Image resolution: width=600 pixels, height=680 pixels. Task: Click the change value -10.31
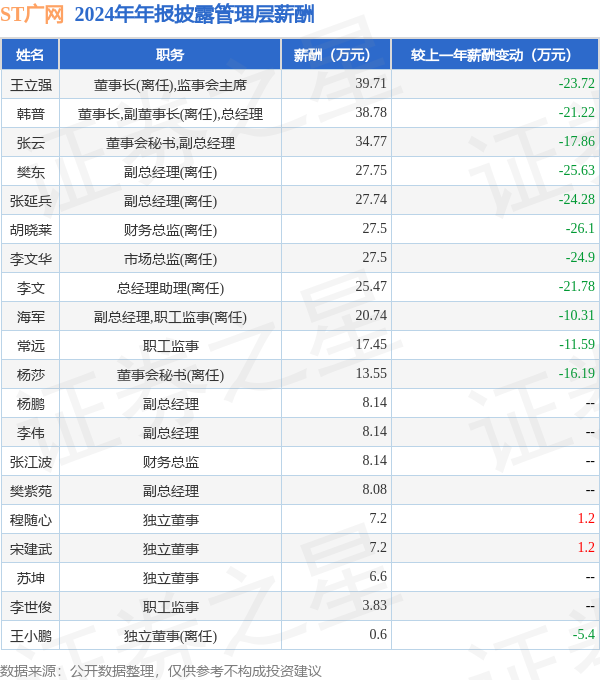pyautogui.click(x=577, y=315)
